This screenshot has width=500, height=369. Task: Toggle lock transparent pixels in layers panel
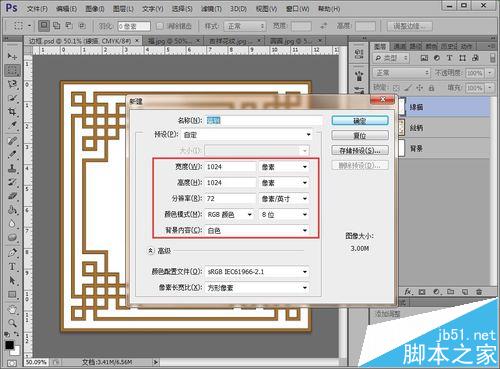pyautogui.click(x=396, y=88)
